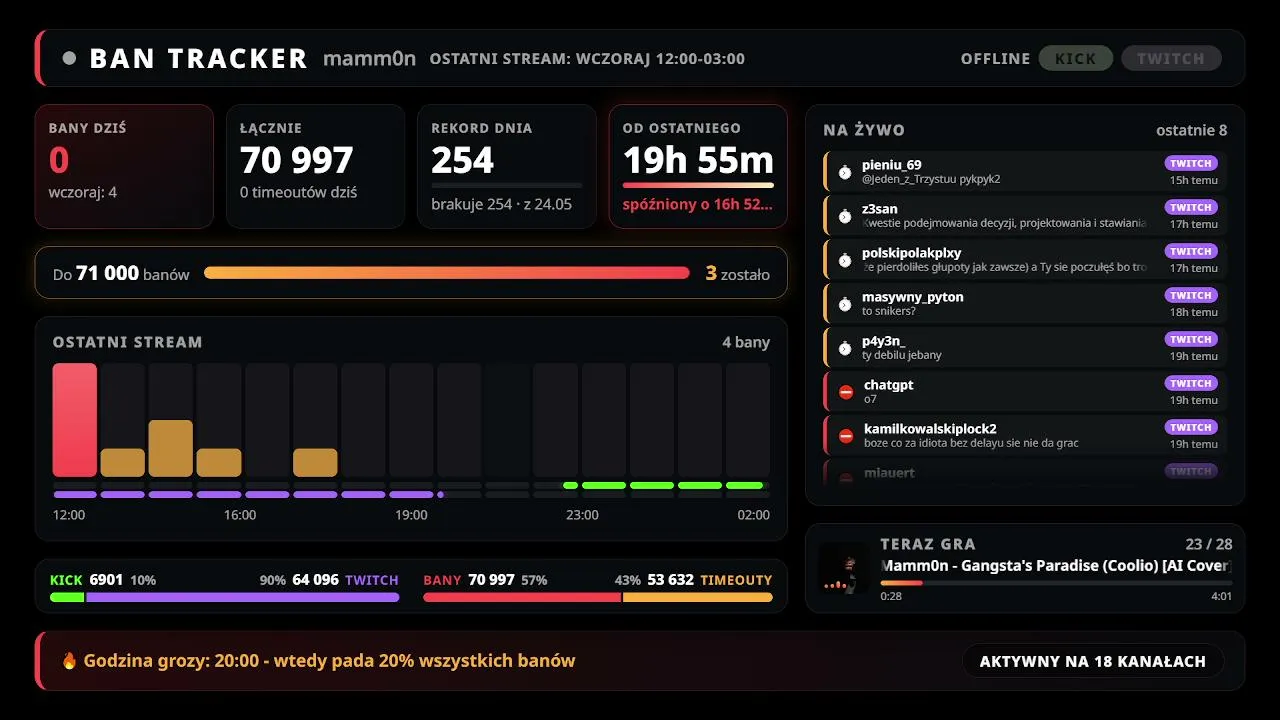The image size is (1280, 720).
Task: Click the '23 / 28' track counter
Action: point(1208,544)
